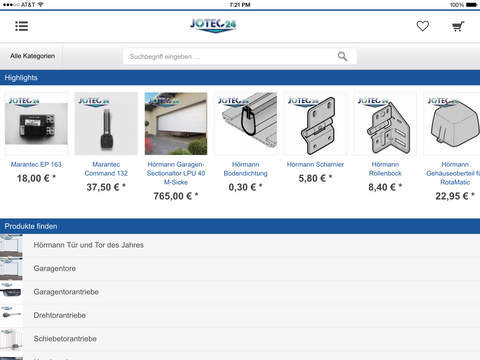Open the Alle Kategorien dropdown
Screen dimensions: 480x360
pyautogui.click(x=32, y=56)
